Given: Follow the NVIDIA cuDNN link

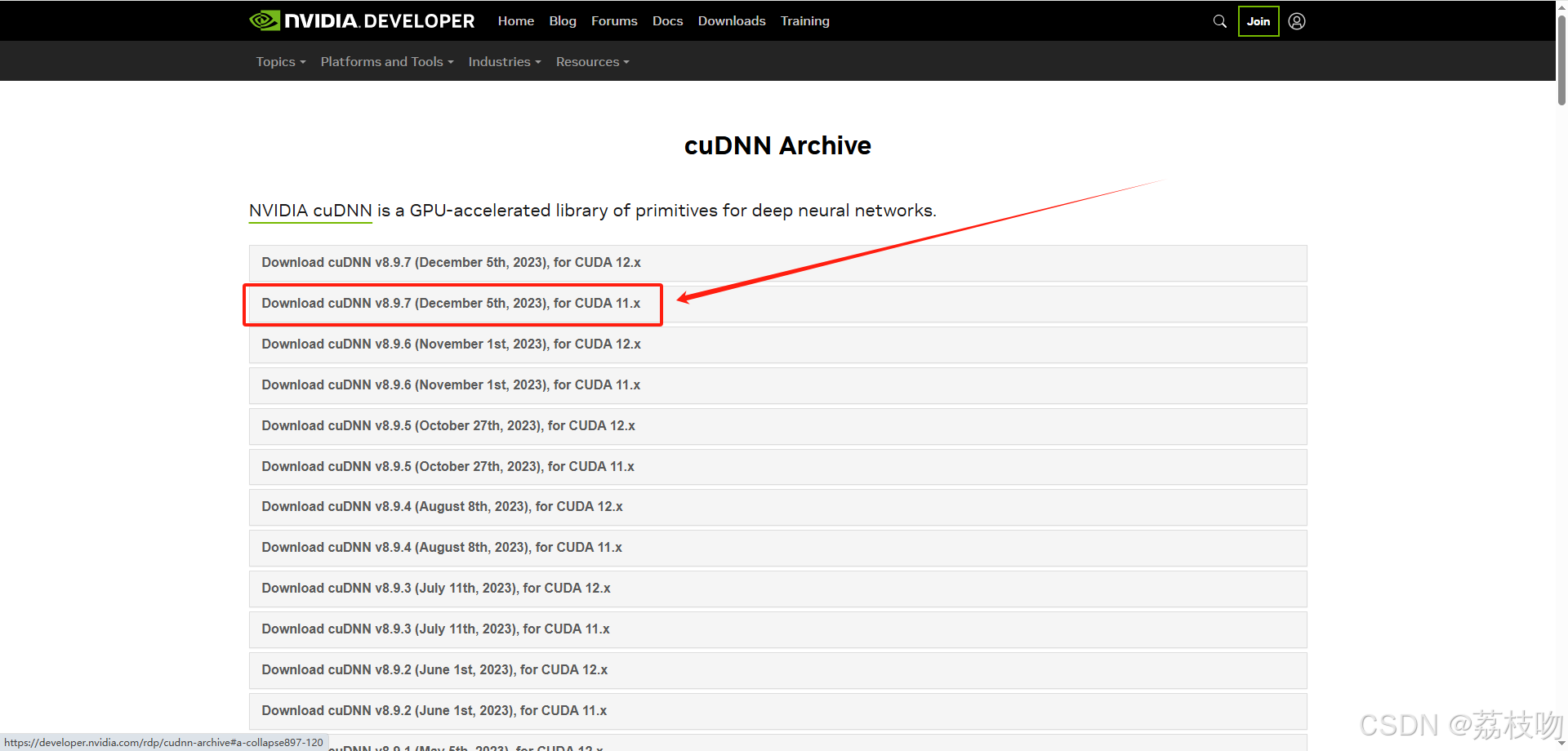Looking at the screenshot, I should (x=310, y=211).
